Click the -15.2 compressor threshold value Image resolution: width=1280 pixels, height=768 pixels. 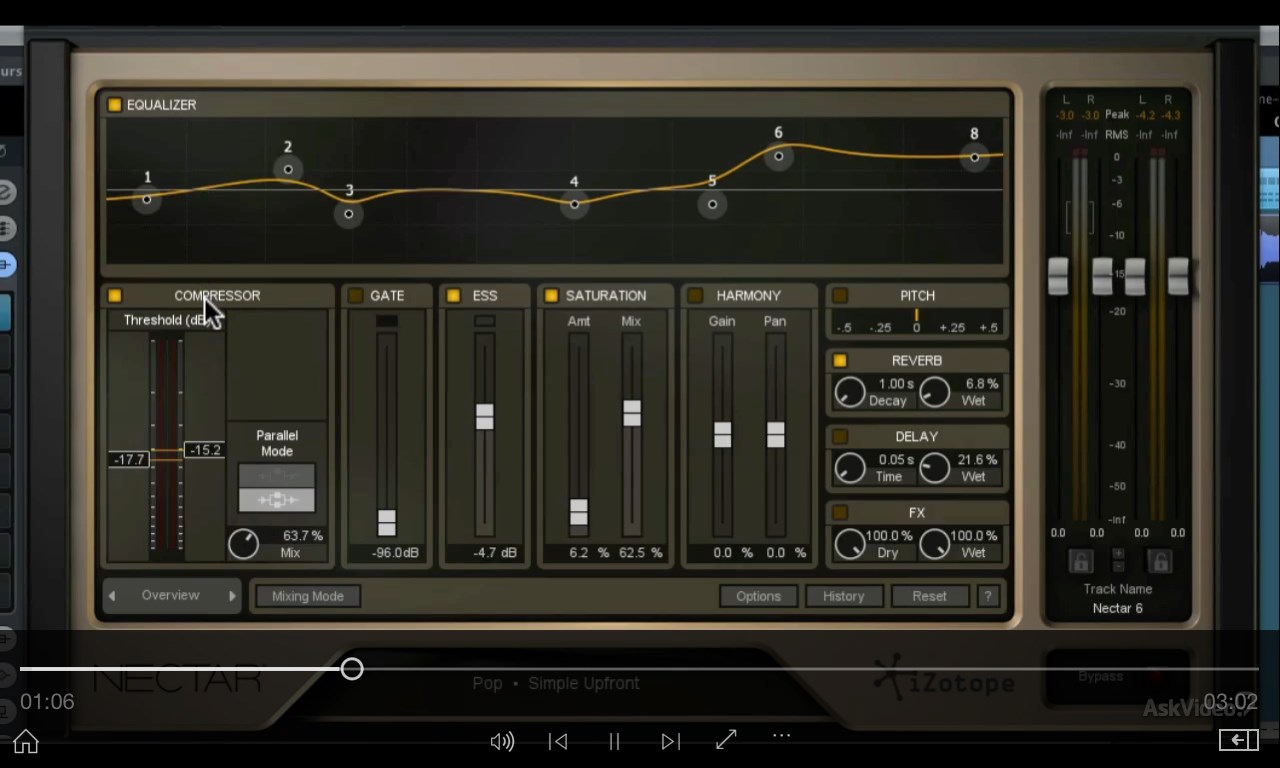(204, 451)
